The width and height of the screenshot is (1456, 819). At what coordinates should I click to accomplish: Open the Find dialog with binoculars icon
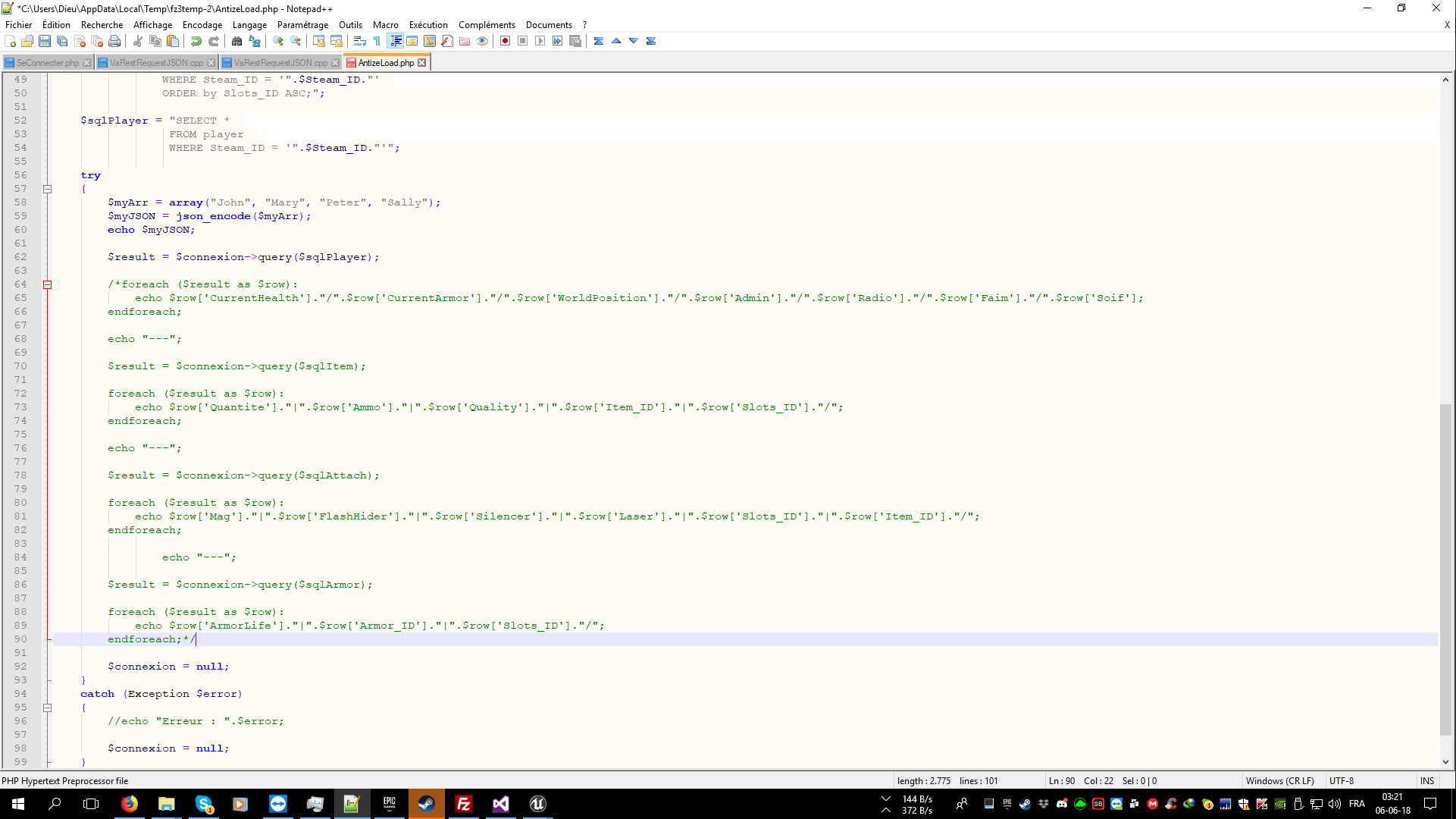tap(237, 41)
